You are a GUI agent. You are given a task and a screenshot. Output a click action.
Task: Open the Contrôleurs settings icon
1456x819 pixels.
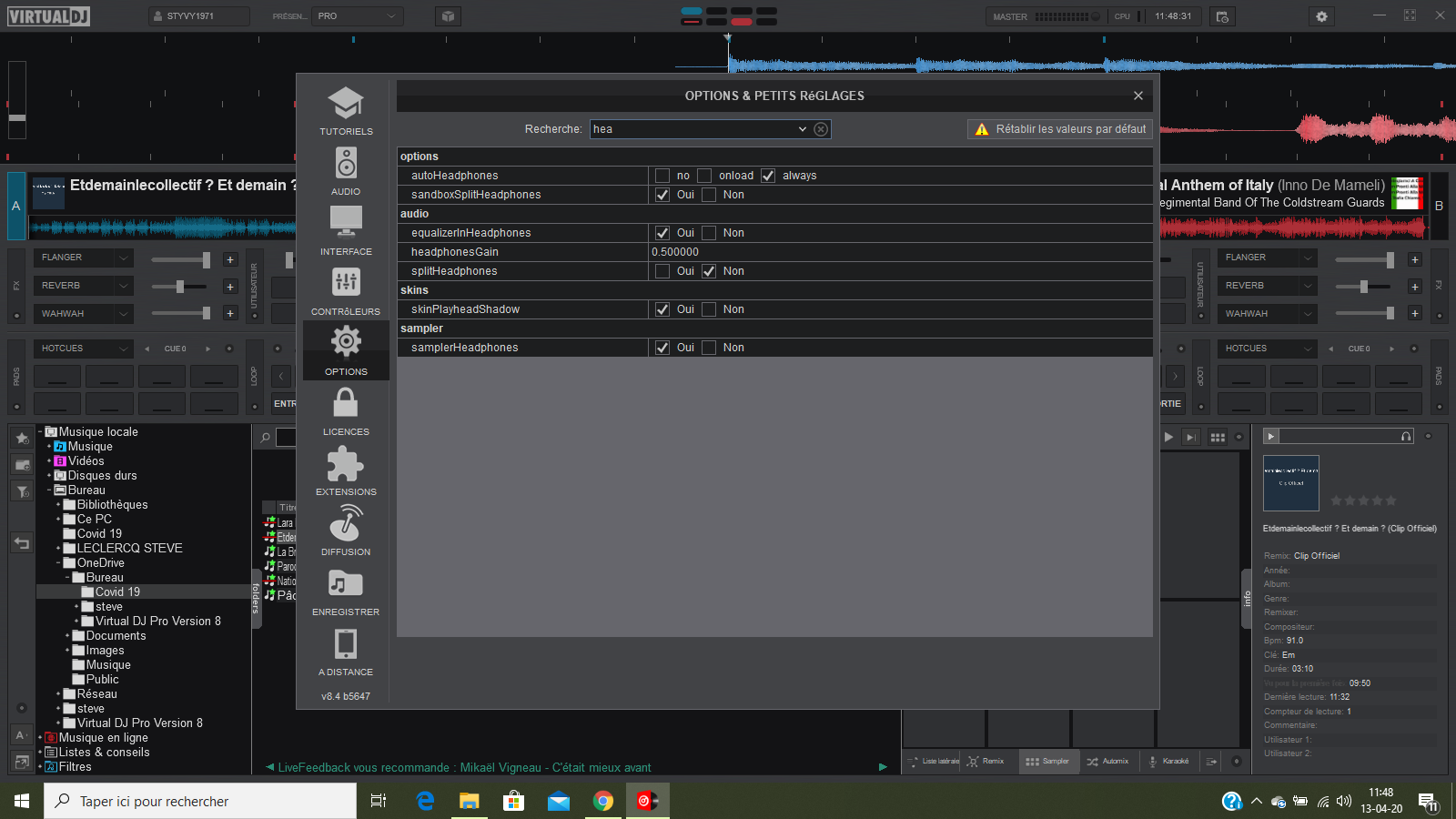[x=346, y=283]
